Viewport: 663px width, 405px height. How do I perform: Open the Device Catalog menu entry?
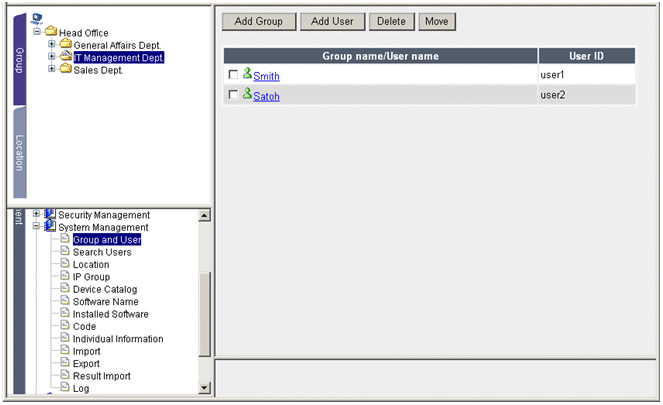[x=105, y=290]
